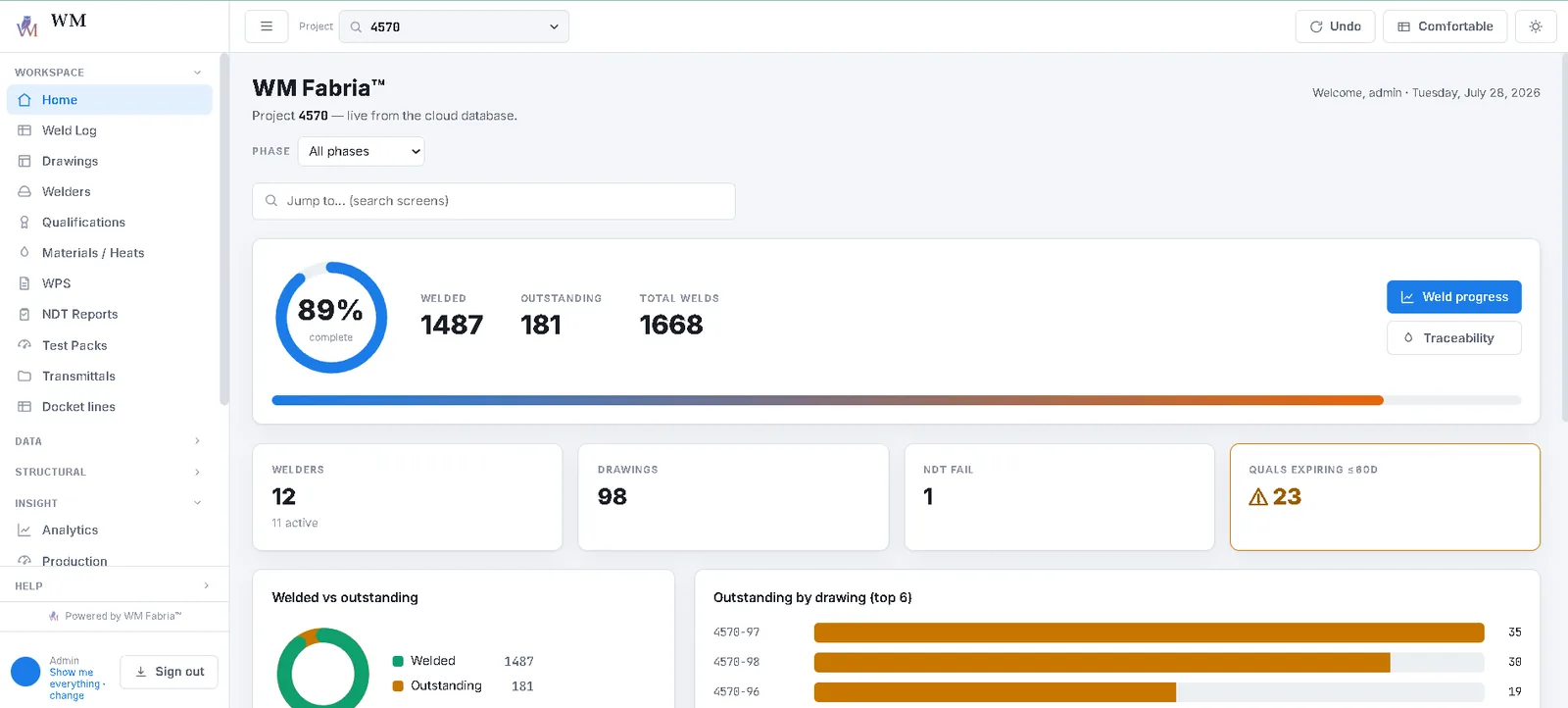Toggle the sidebar with hamburger icon

(x=267, y=26)
